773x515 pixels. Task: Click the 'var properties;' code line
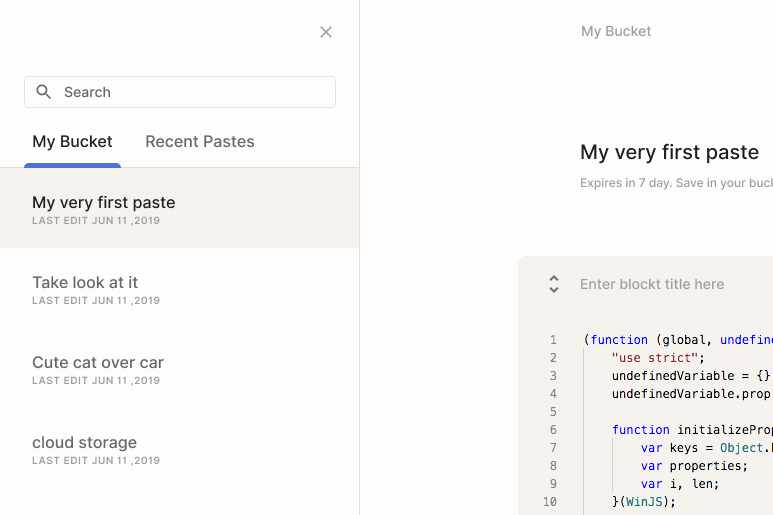pyautogui.click(x=694, y=466)
